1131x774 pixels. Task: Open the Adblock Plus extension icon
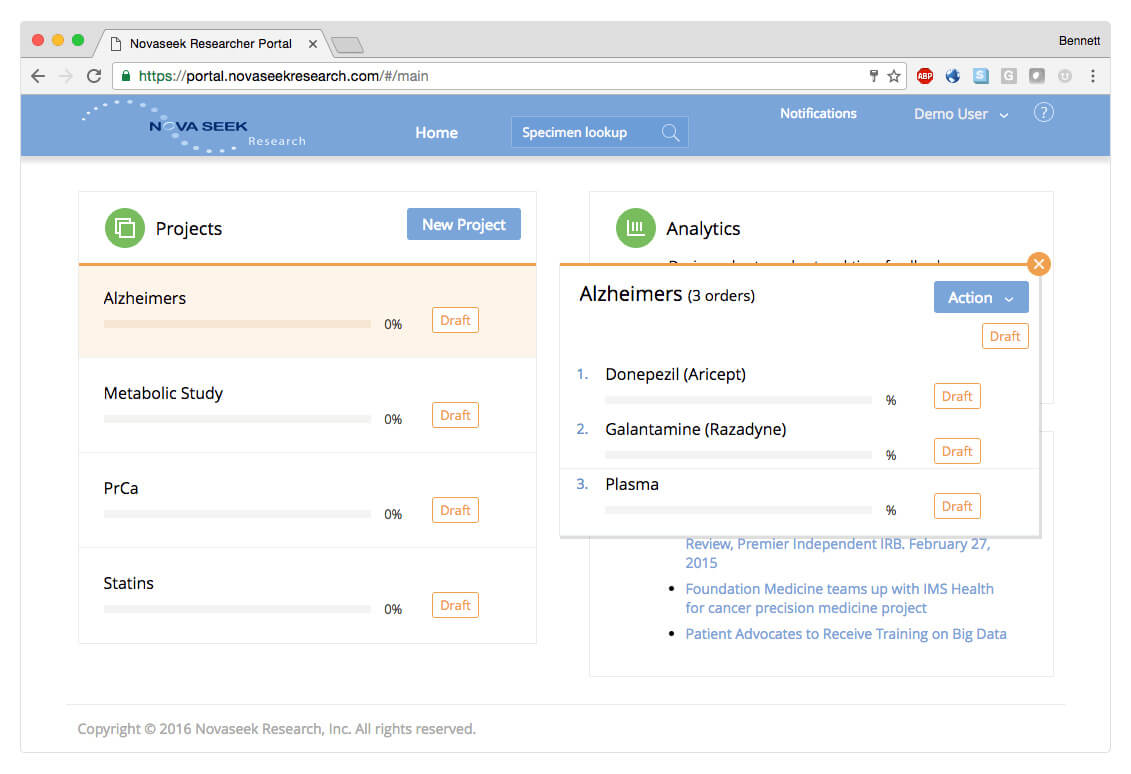click(x=924, y=76)
